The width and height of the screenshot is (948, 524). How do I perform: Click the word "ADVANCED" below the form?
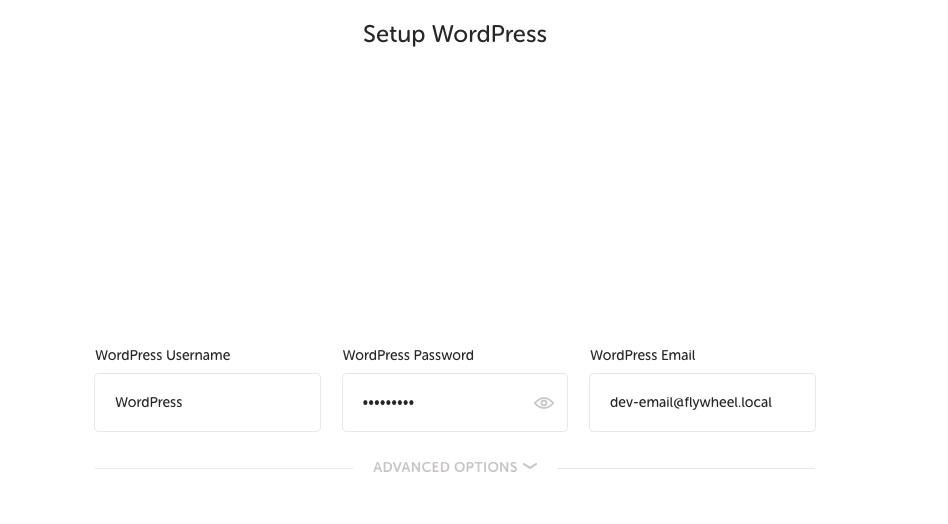click(411, 467)
